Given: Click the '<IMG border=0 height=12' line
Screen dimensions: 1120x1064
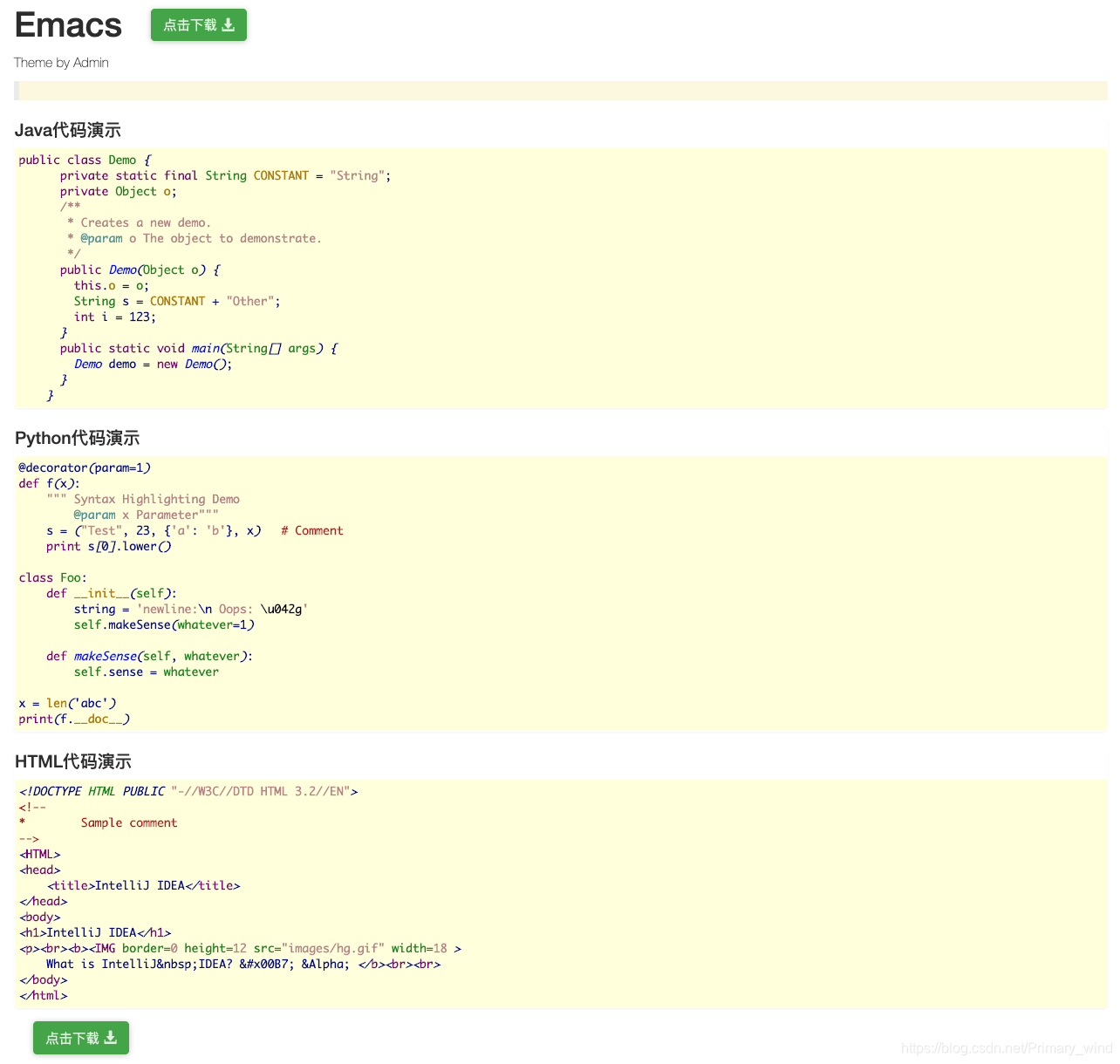Looking at the screenshot, I should (x=240, y=949).
